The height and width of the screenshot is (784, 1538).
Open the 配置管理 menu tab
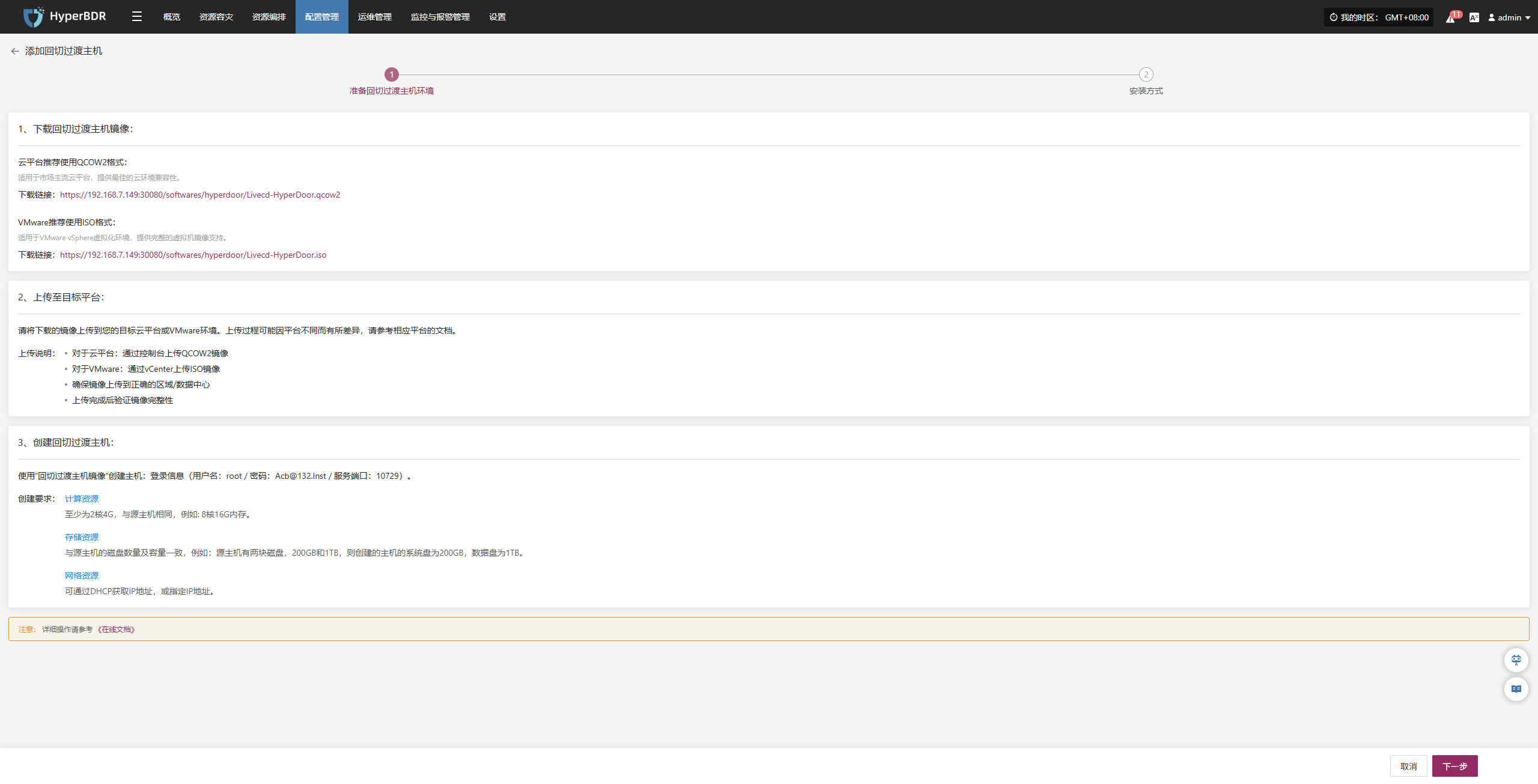tap(321, 17)
